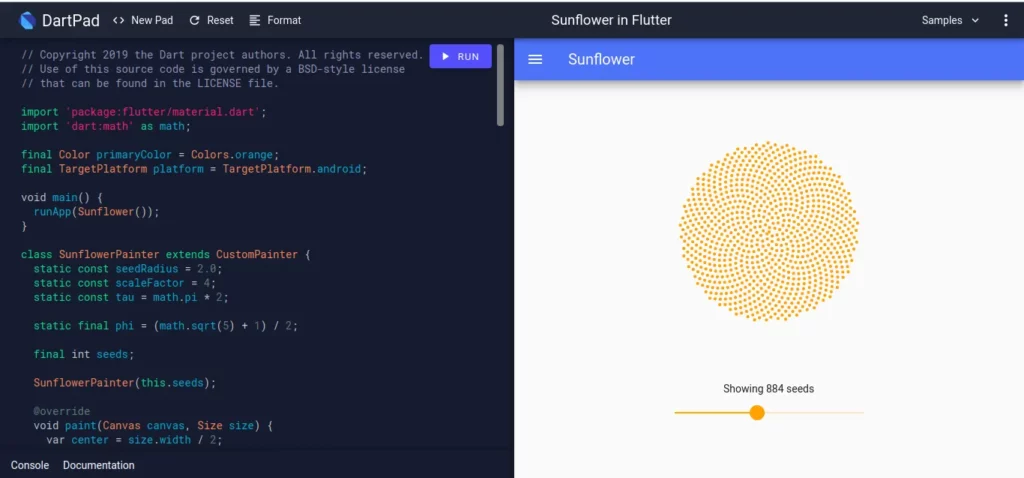Image resolution: width=1024 pixels, height=478 pixels.
Task: Click the 'static const scaleFactor = 4;' line
Action: pos(125,283)
